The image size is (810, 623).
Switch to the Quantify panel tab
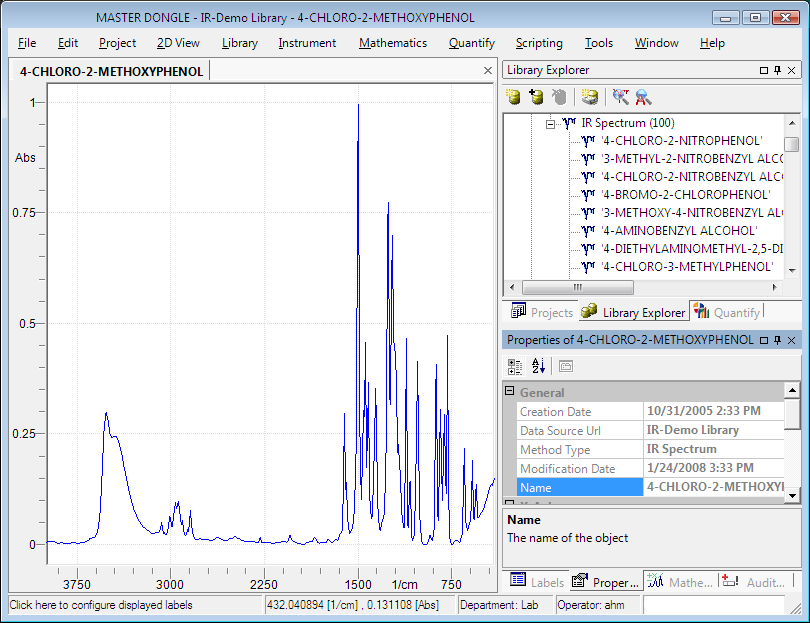[x=726, y=313]
